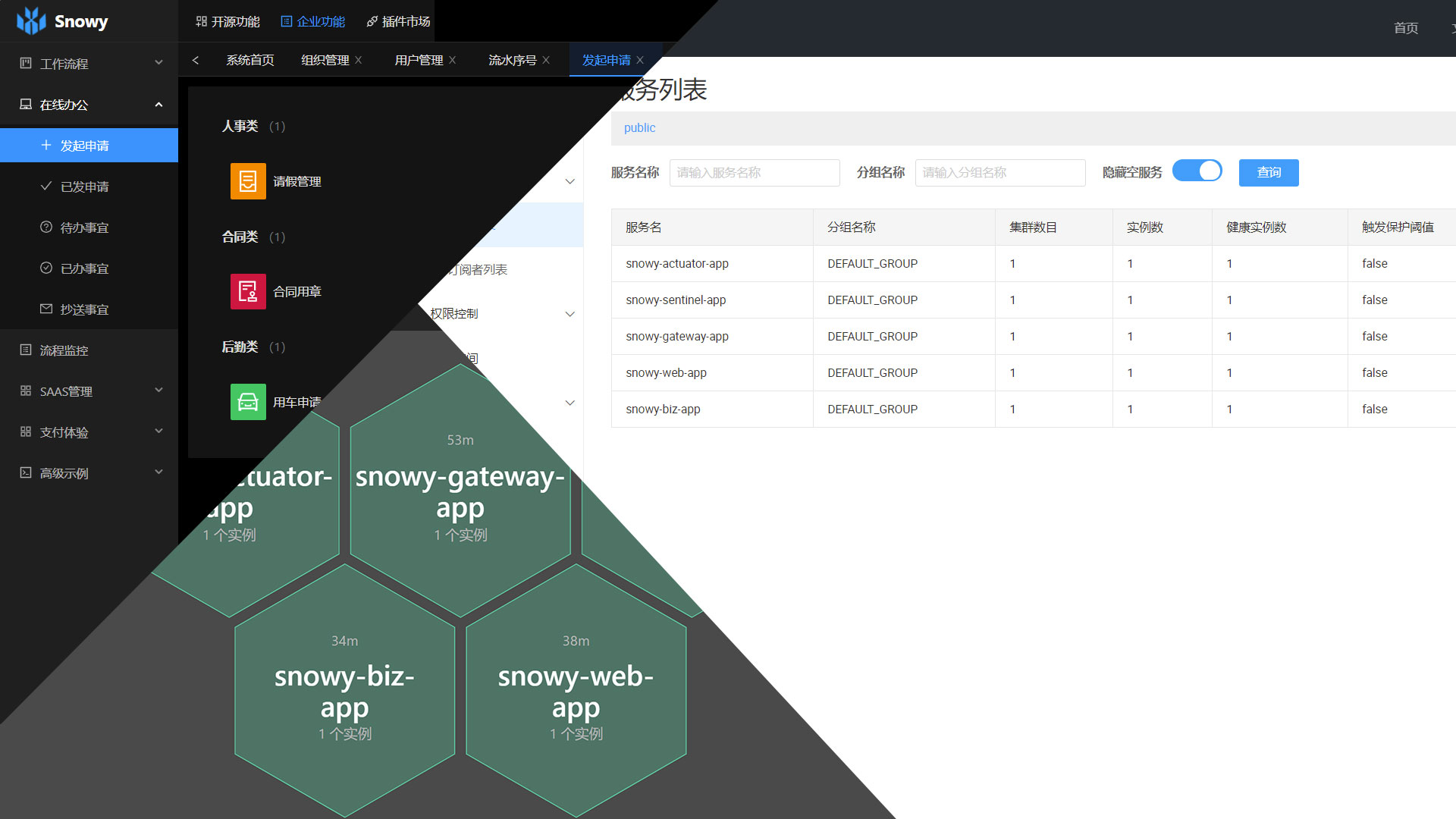Click the 流程监控 sidebar icon
The width and height of the screenshot is (1456, 819).
26,350
